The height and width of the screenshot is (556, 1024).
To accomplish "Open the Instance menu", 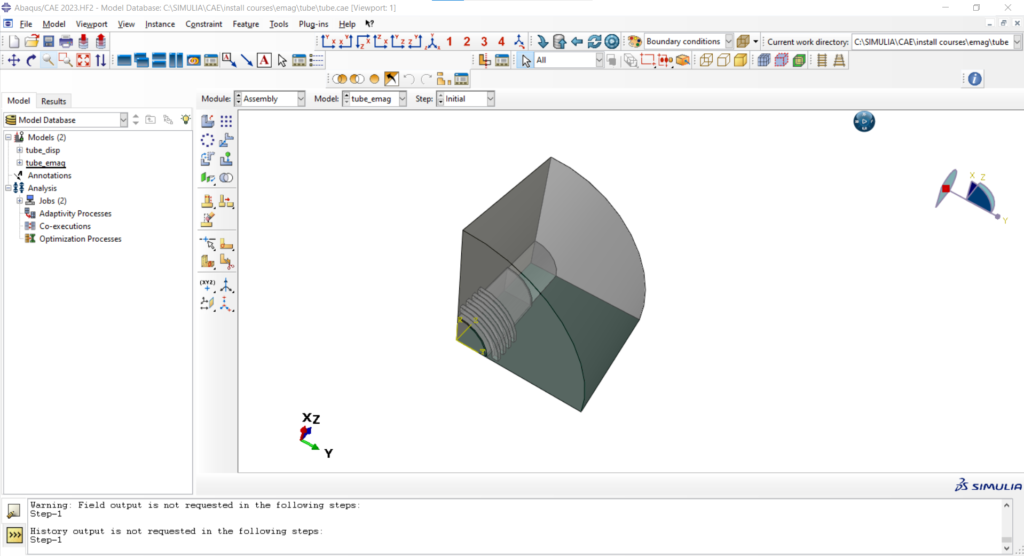I will click(x=160, y=24).
